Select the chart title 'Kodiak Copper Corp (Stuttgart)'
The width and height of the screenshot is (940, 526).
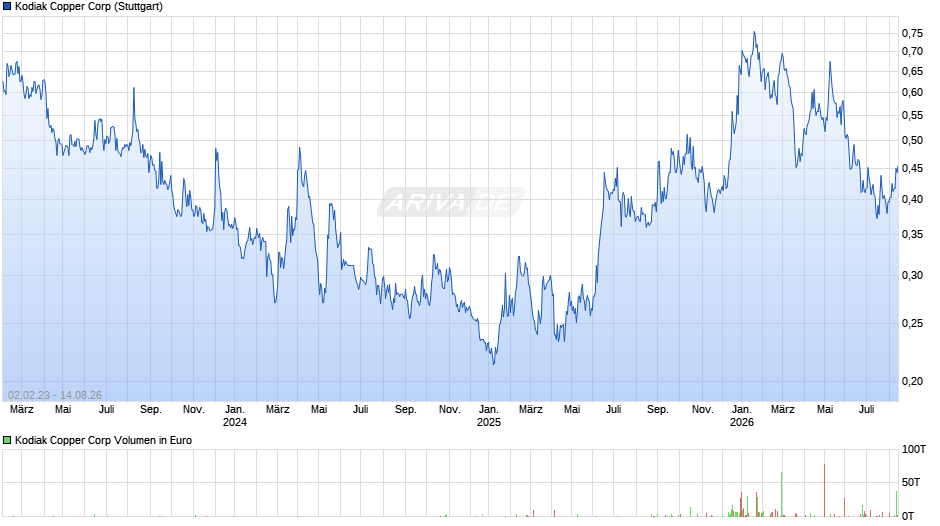coord(89,7)
